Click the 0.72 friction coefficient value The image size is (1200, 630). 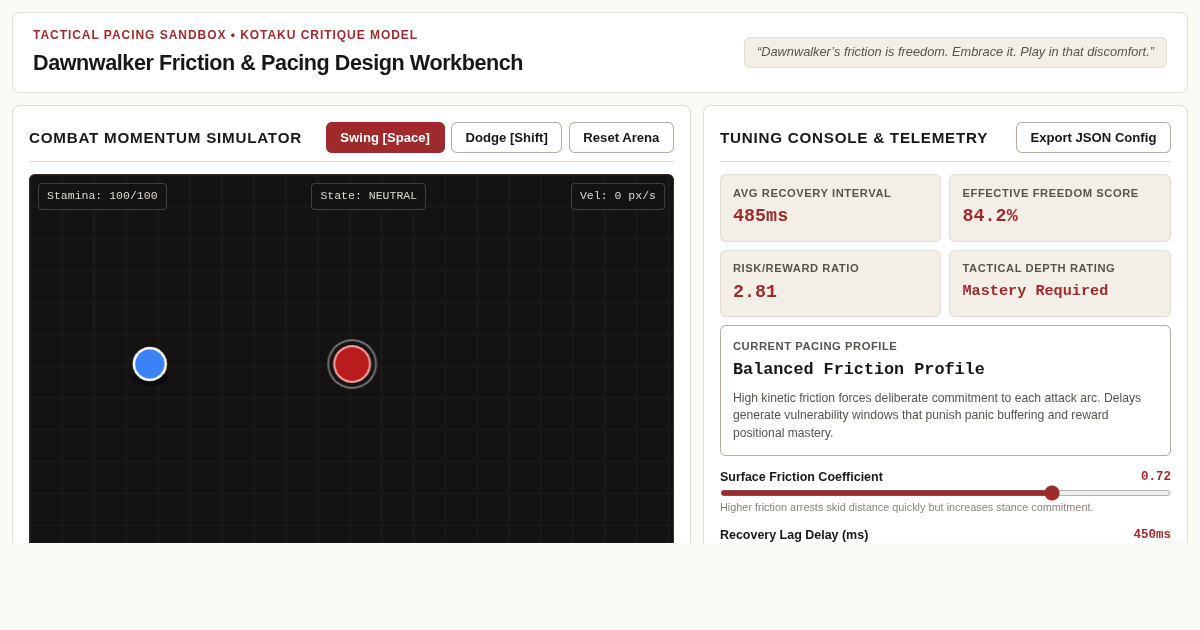tap(1156, 477)
